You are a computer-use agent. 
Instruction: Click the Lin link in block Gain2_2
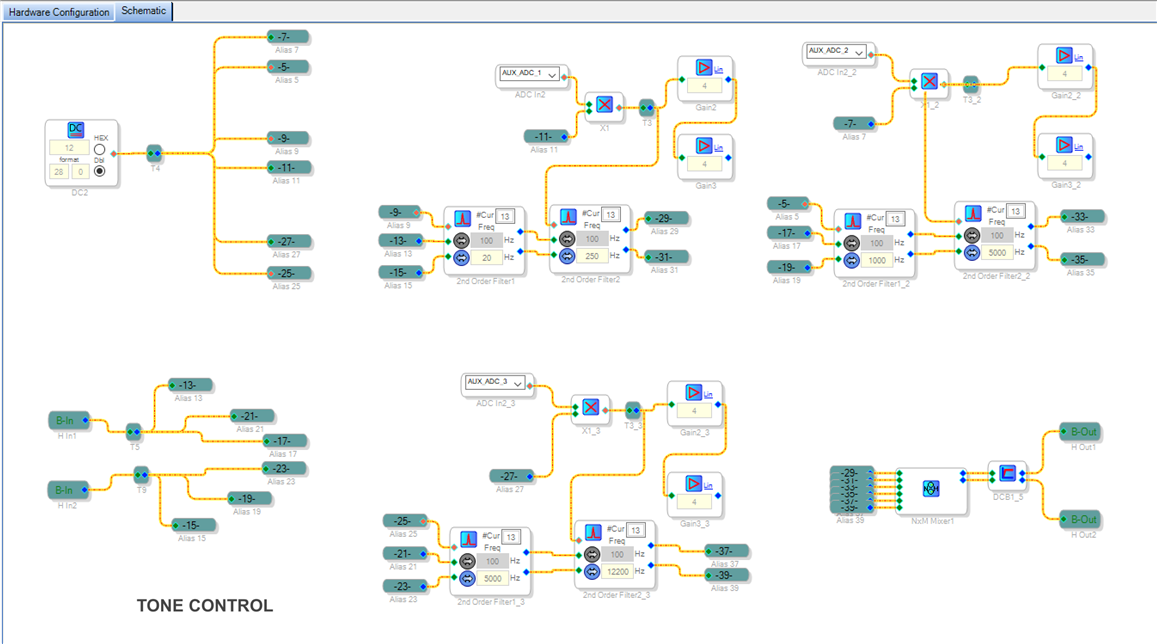click(x=1079, y=58)
